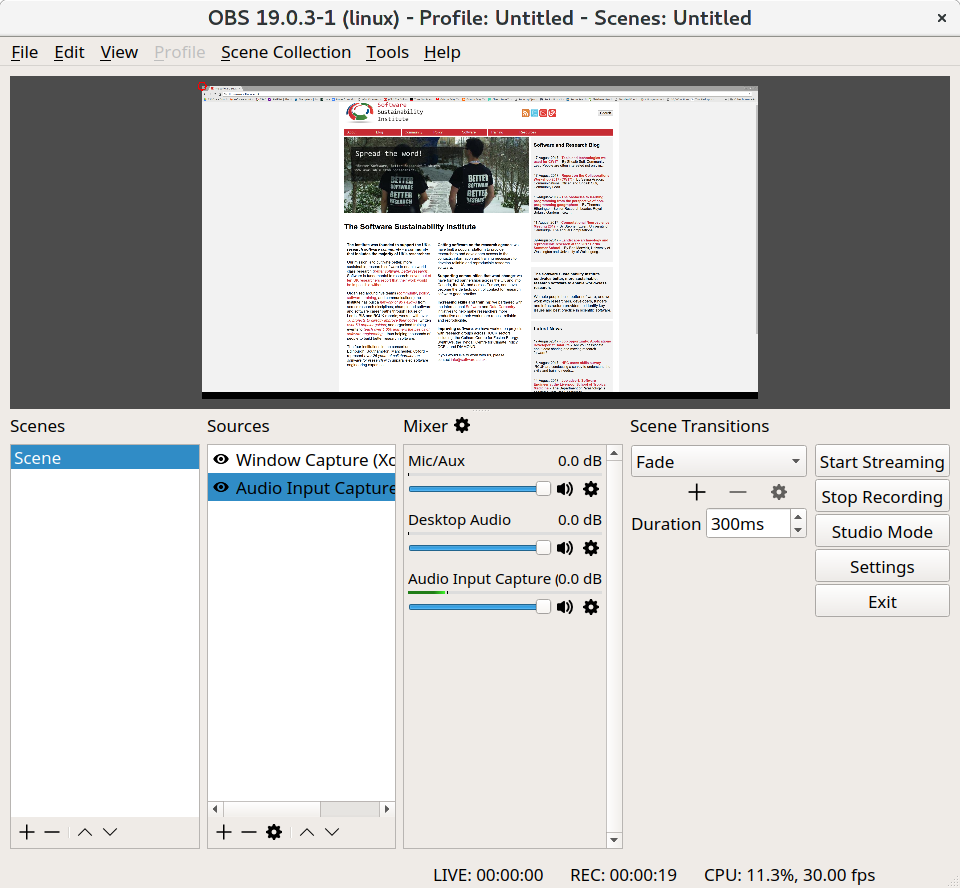Add a new scene with the plus icon
Image resolution: width=960 pixels, height=888 pixels.
pos(26,831)
